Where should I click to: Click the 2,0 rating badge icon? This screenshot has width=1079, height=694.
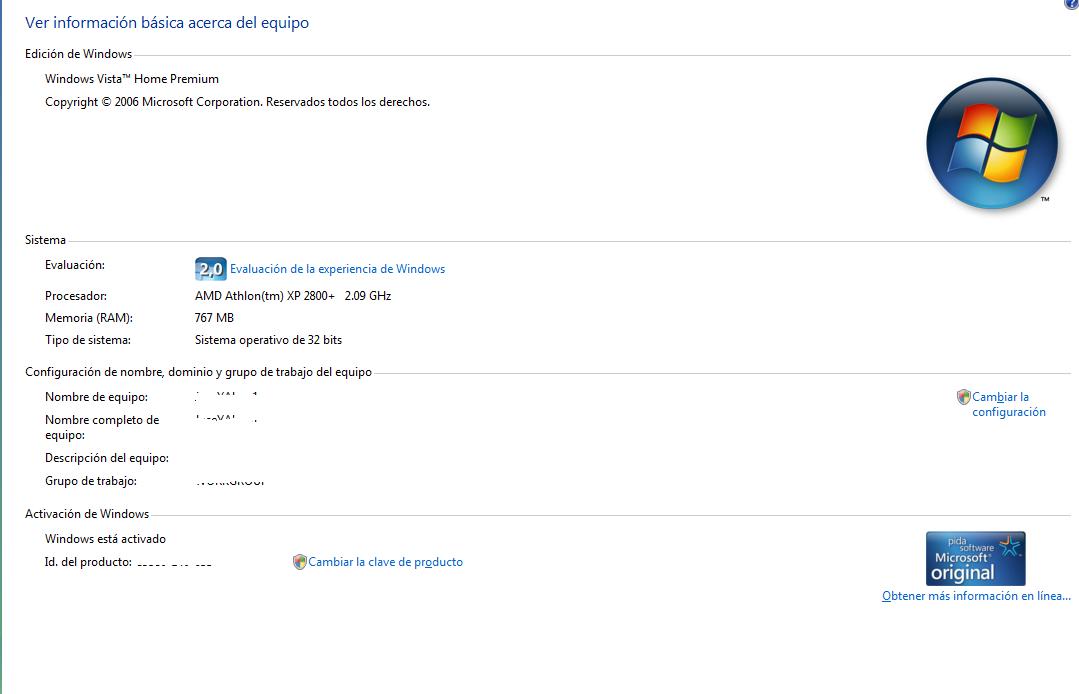211,269
